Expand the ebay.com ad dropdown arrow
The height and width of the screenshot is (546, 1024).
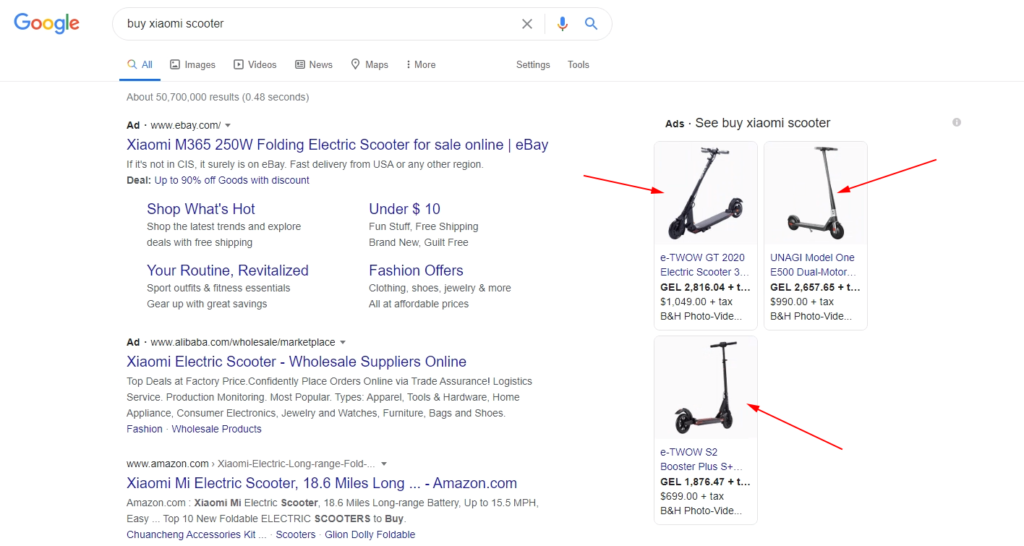[x=228, y=125]
